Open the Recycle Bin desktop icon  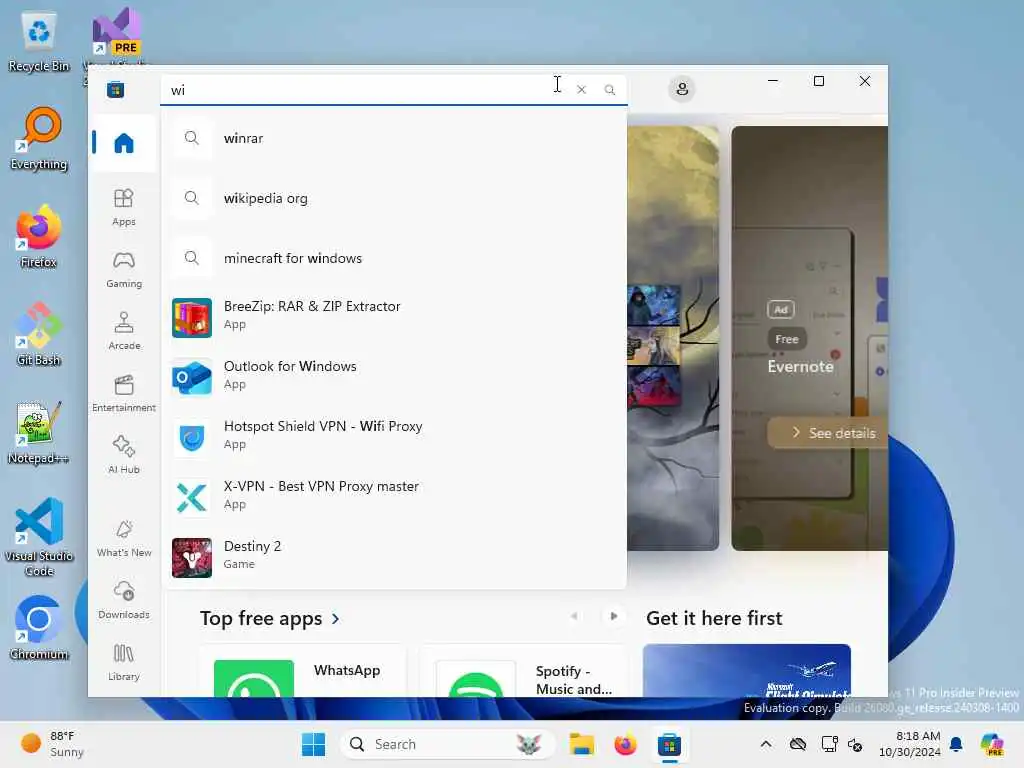pyautogui.click(x=39, y=42)
